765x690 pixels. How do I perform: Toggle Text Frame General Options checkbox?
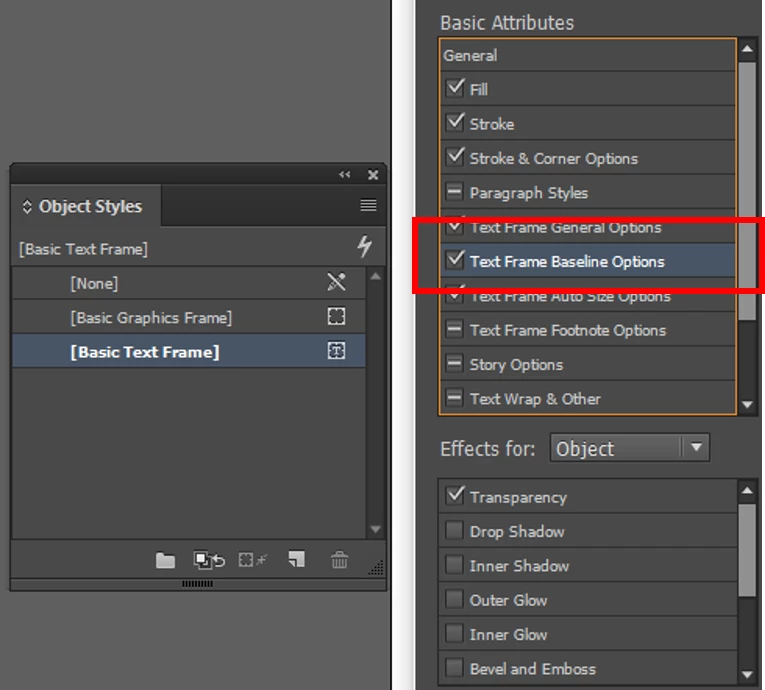455,226
